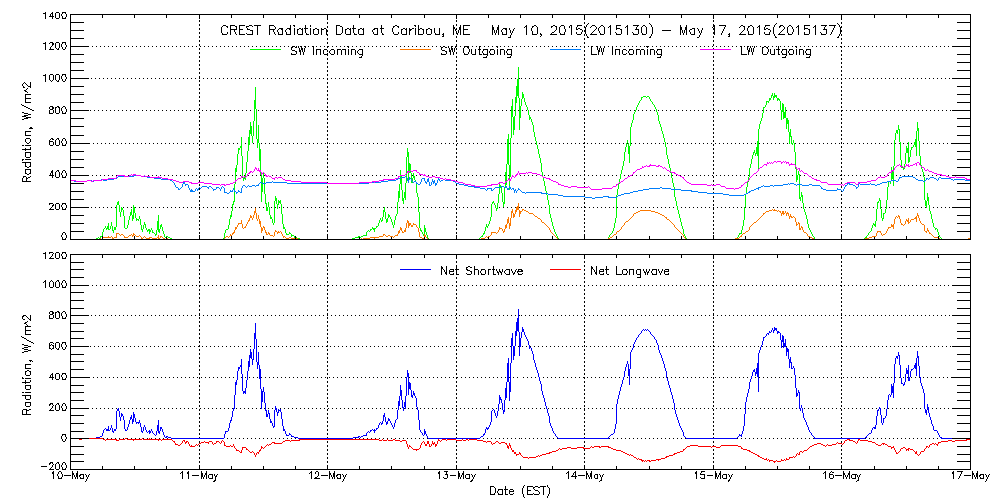Click the 17-May x-axis date label

(970, 476)
